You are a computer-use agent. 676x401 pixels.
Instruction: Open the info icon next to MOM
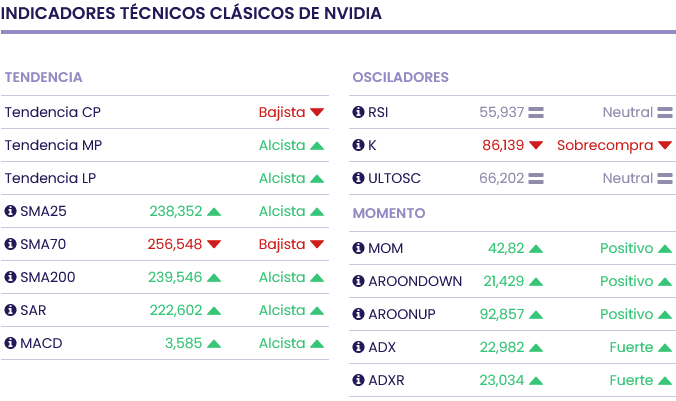pyautogui.click(x=359, y=248)
